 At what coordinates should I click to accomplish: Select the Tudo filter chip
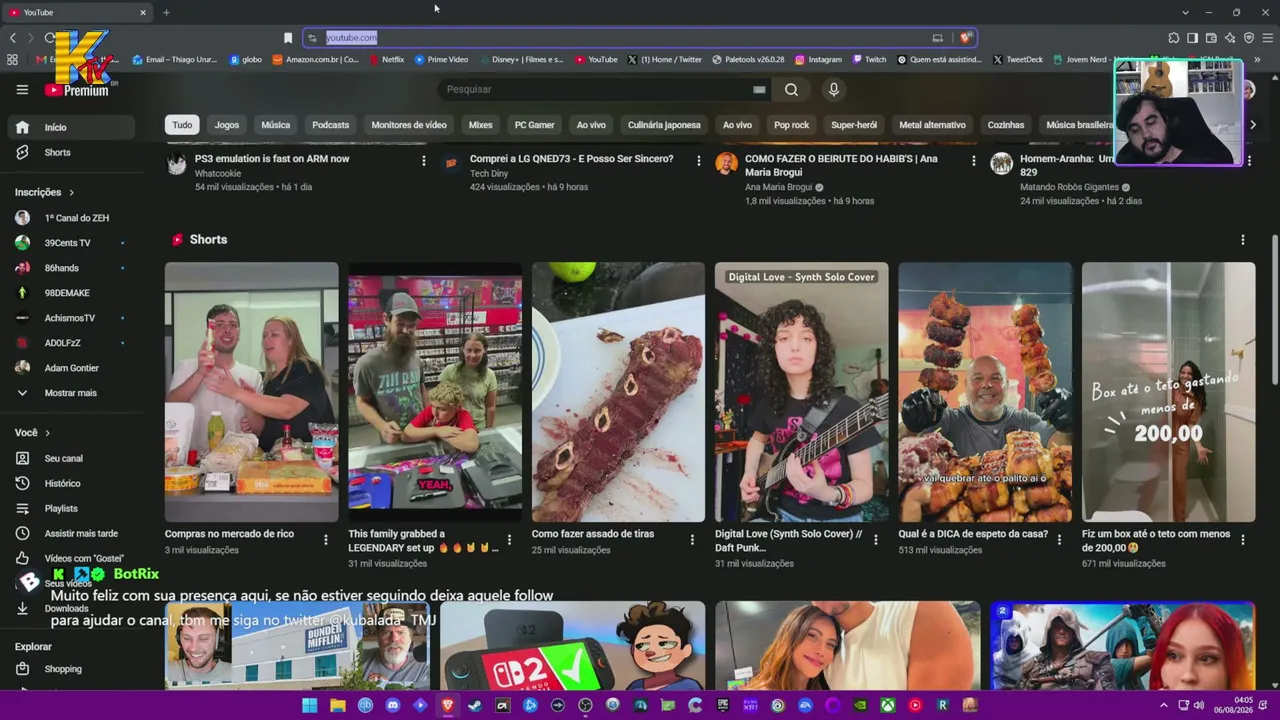(182, 125)
